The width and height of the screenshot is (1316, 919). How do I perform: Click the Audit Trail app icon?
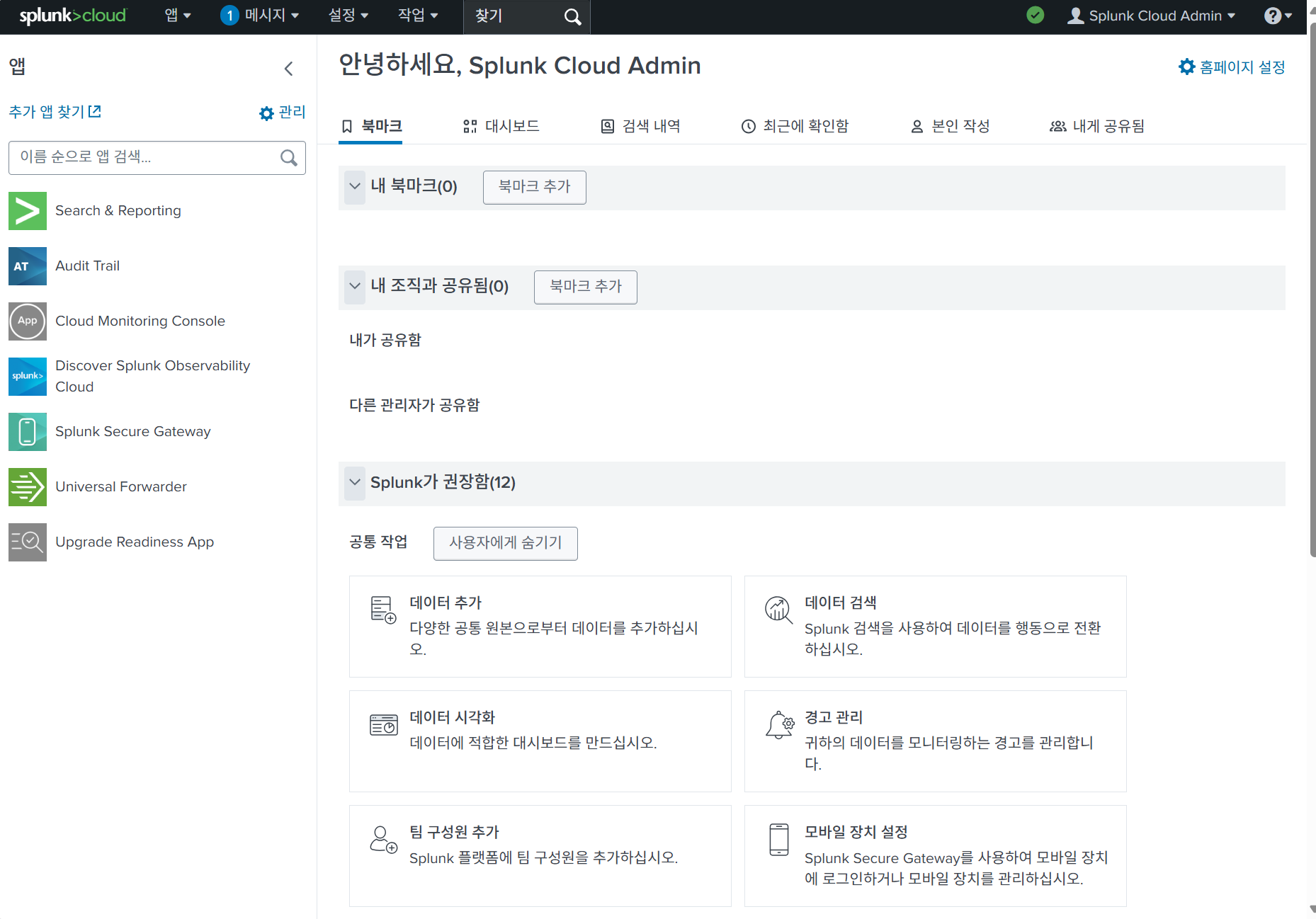click(28, 266)
